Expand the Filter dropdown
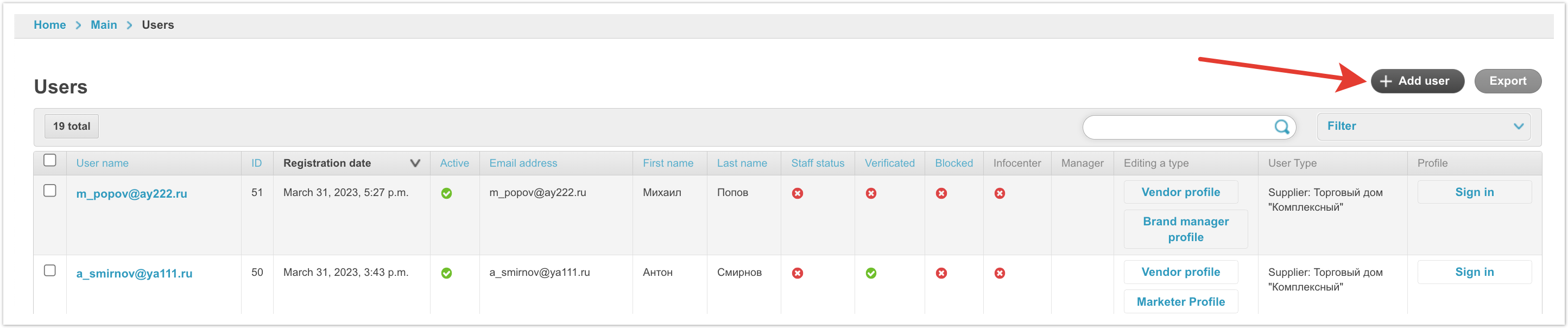This screenshot has width=1568, height=328. tap(1423, 127)
